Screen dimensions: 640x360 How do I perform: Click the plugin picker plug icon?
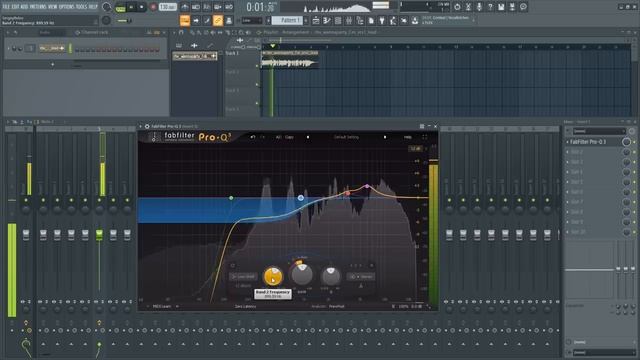(382, 20)
